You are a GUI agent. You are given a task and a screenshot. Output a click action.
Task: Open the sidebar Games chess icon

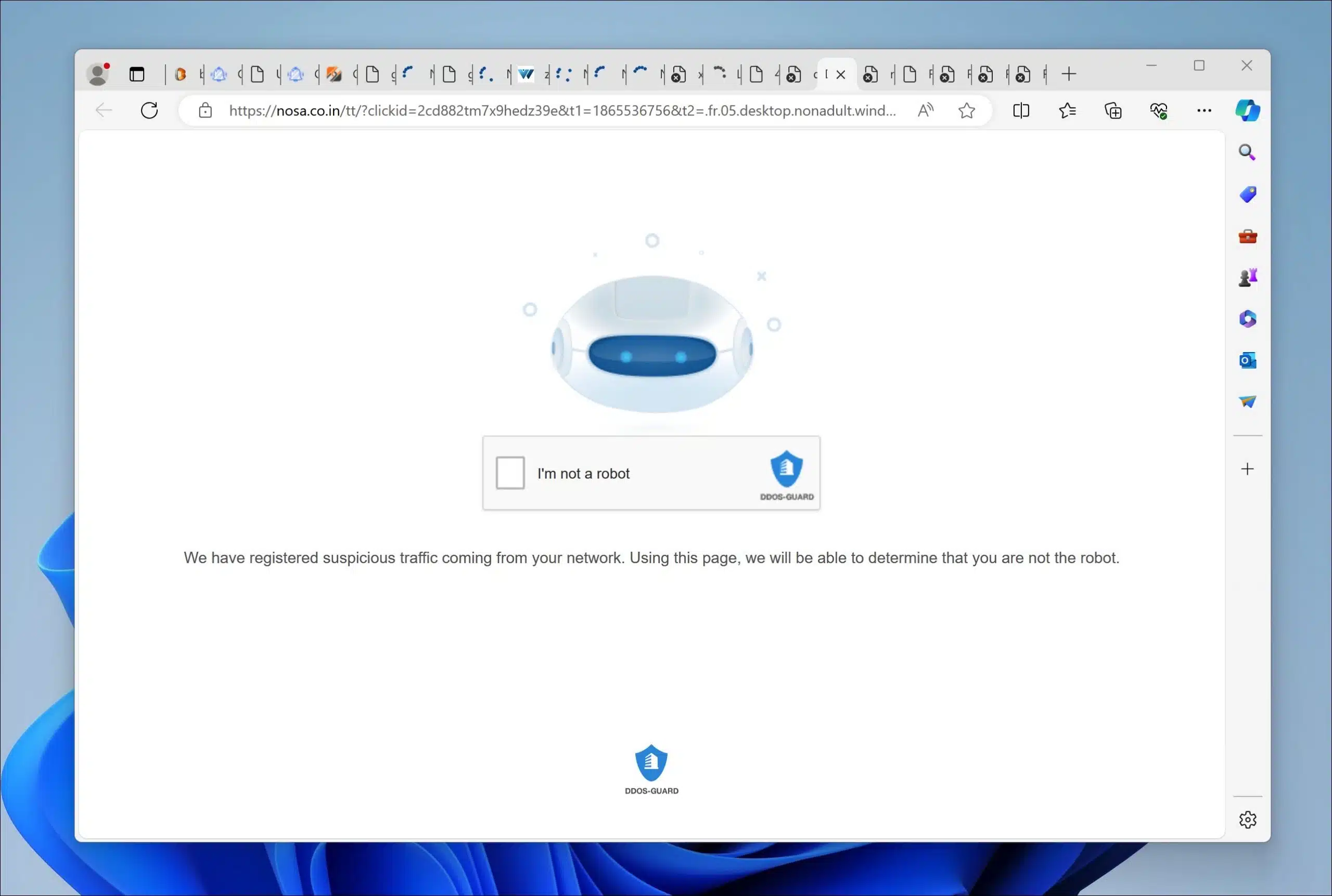1247,277
